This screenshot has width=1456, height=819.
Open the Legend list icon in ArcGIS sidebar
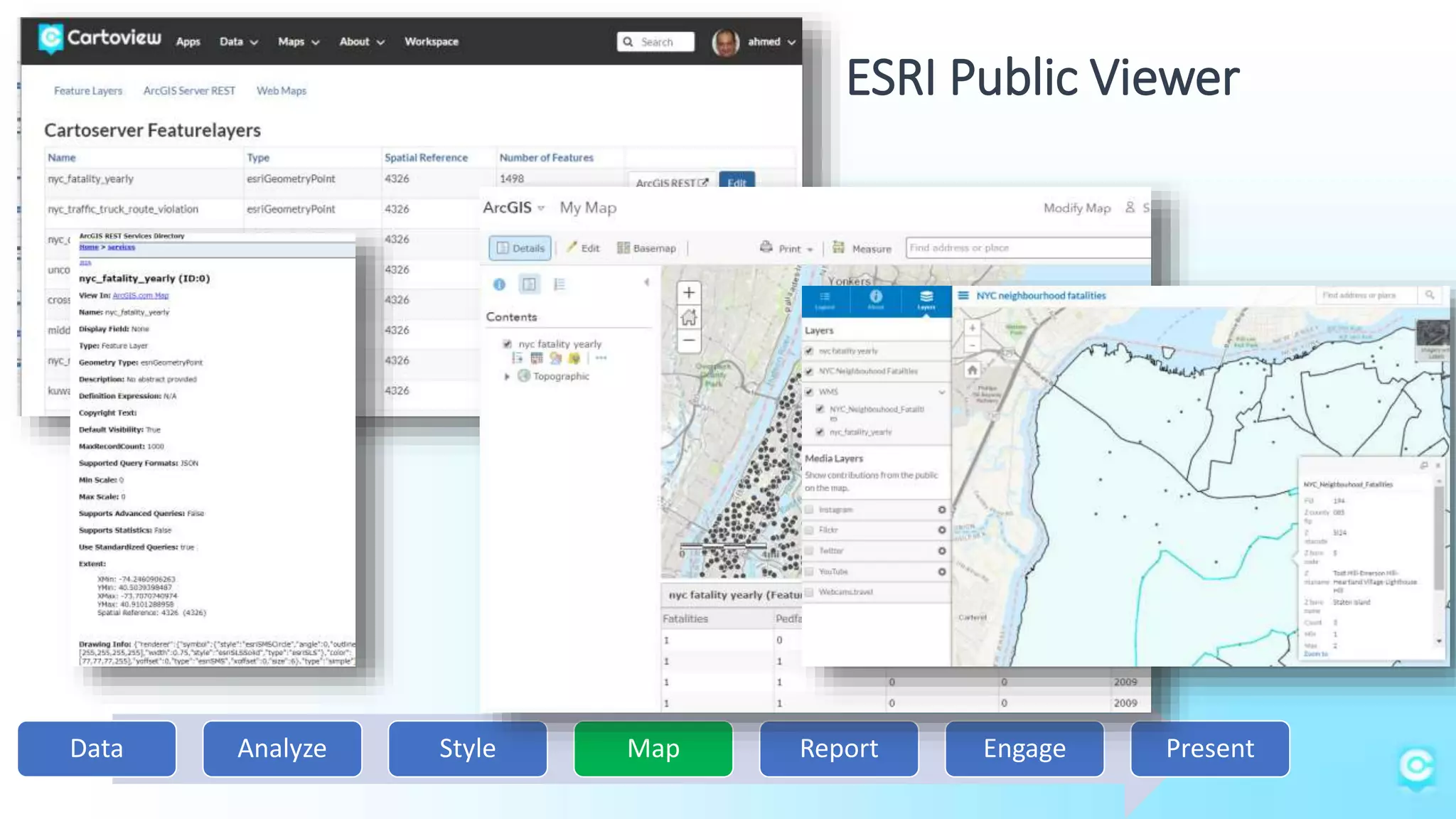click(560, 284)
